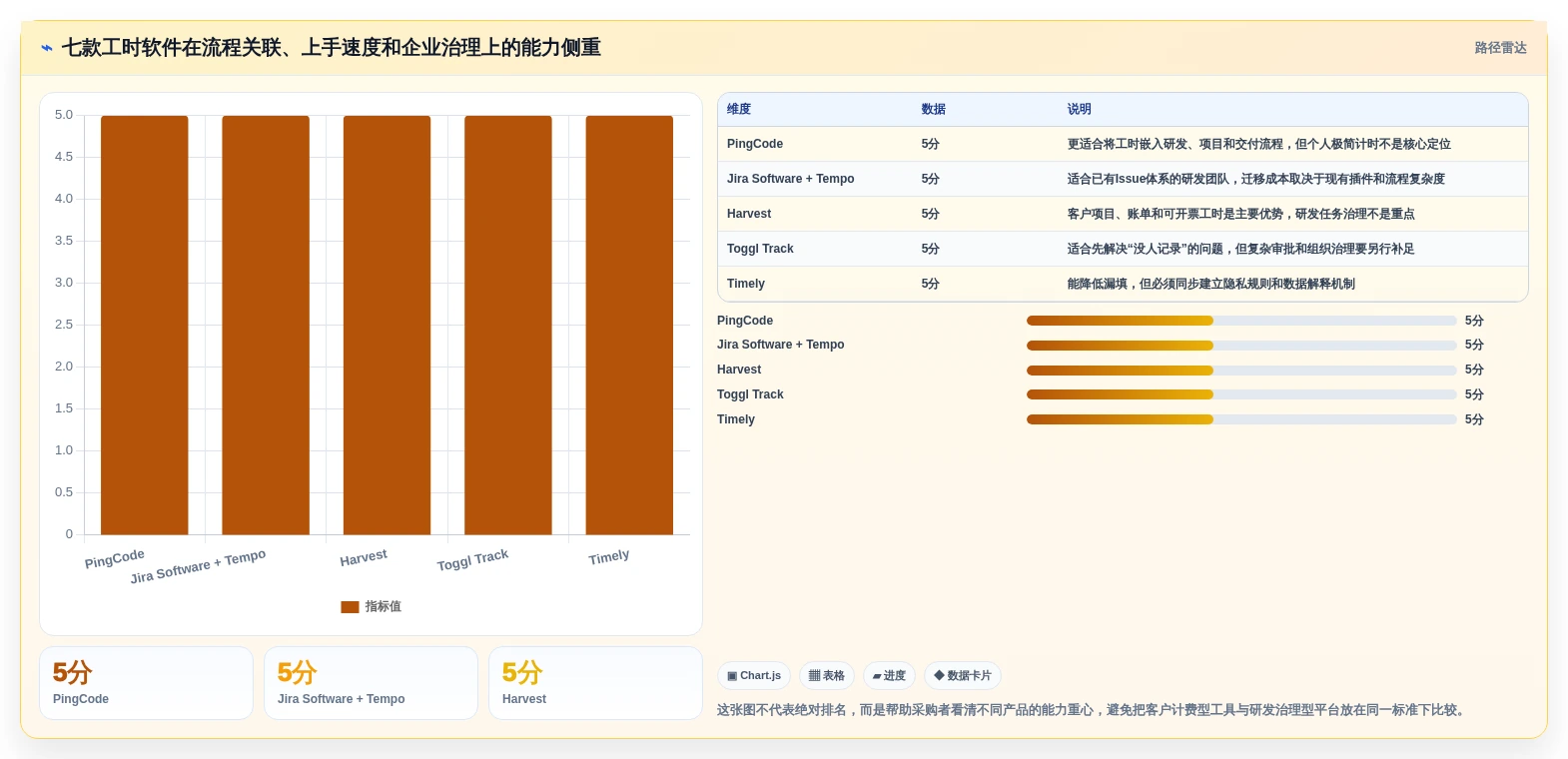Select the 进度 tag chip
Viewport: 1568px width, 759px height.
889,676
